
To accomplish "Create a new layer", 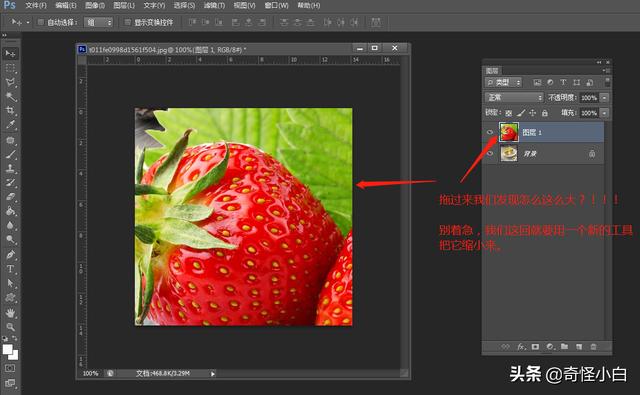I will click(x=579, y=347).
